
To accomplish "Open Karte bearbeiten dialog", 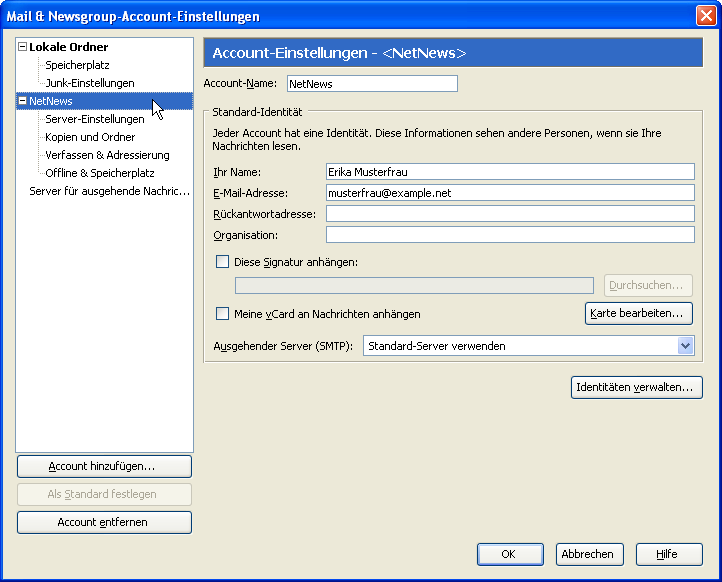I will [638, 314].
